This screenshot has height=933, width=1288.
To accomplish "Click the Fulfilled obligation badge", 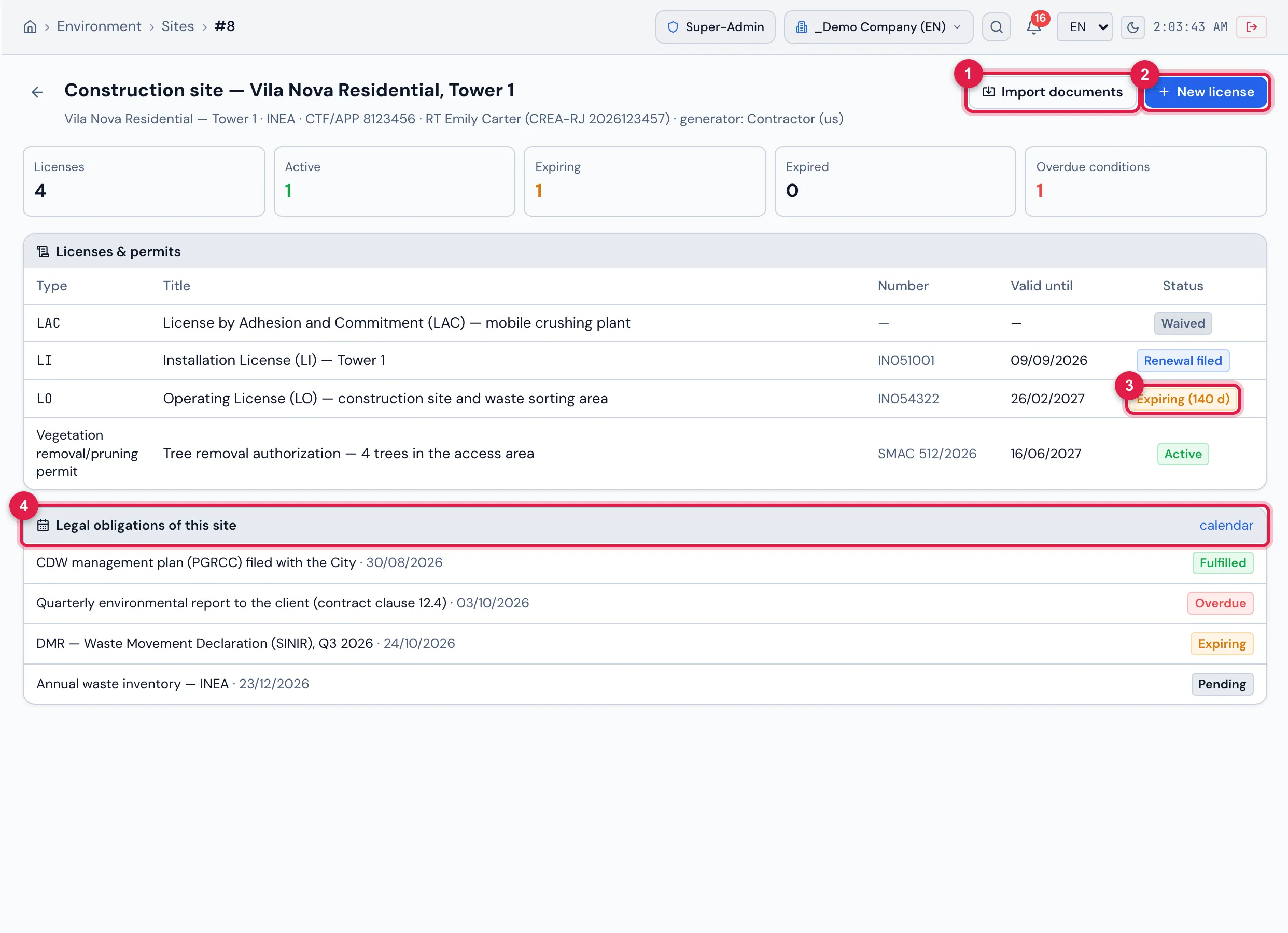I will 1222,563.
